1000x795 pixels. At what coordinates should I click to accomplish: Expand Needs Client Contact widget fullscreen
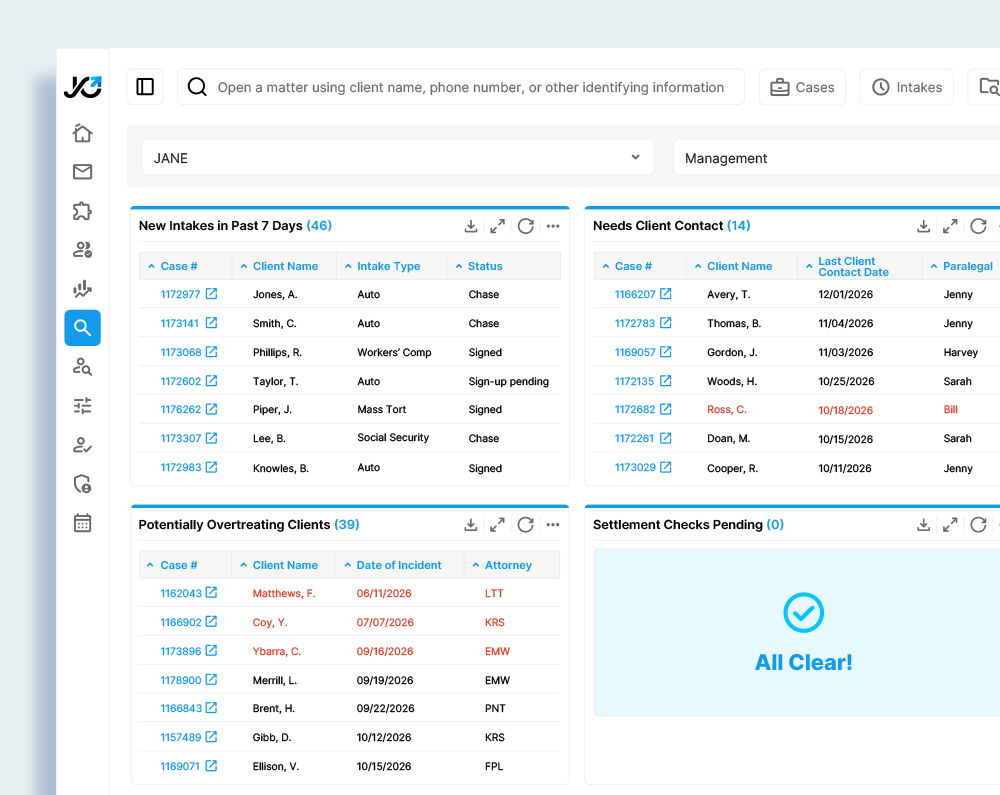point(950,226)
